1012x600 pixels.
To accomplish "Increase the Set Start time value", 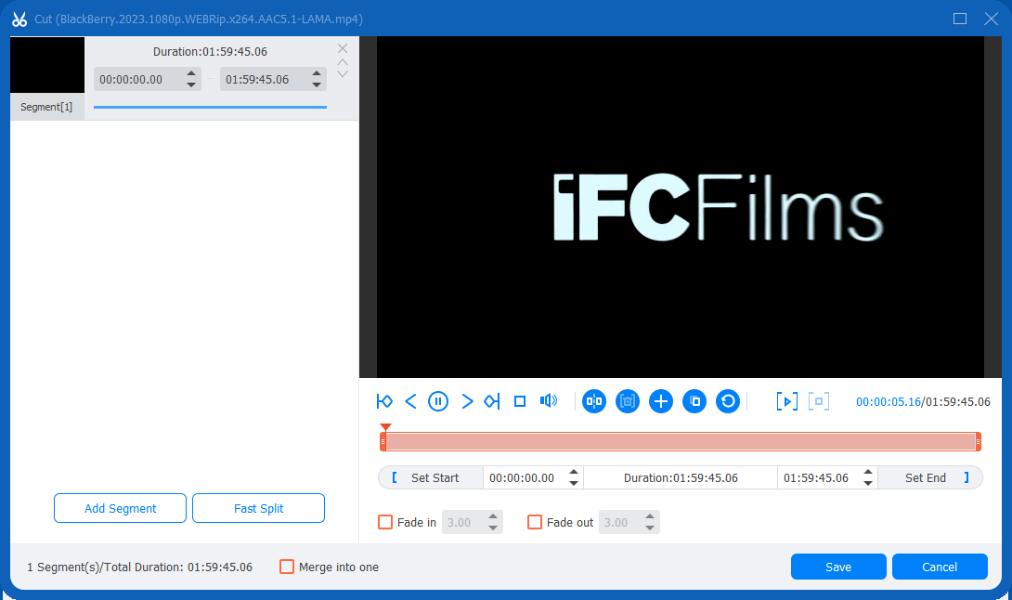I will (573, 472).
